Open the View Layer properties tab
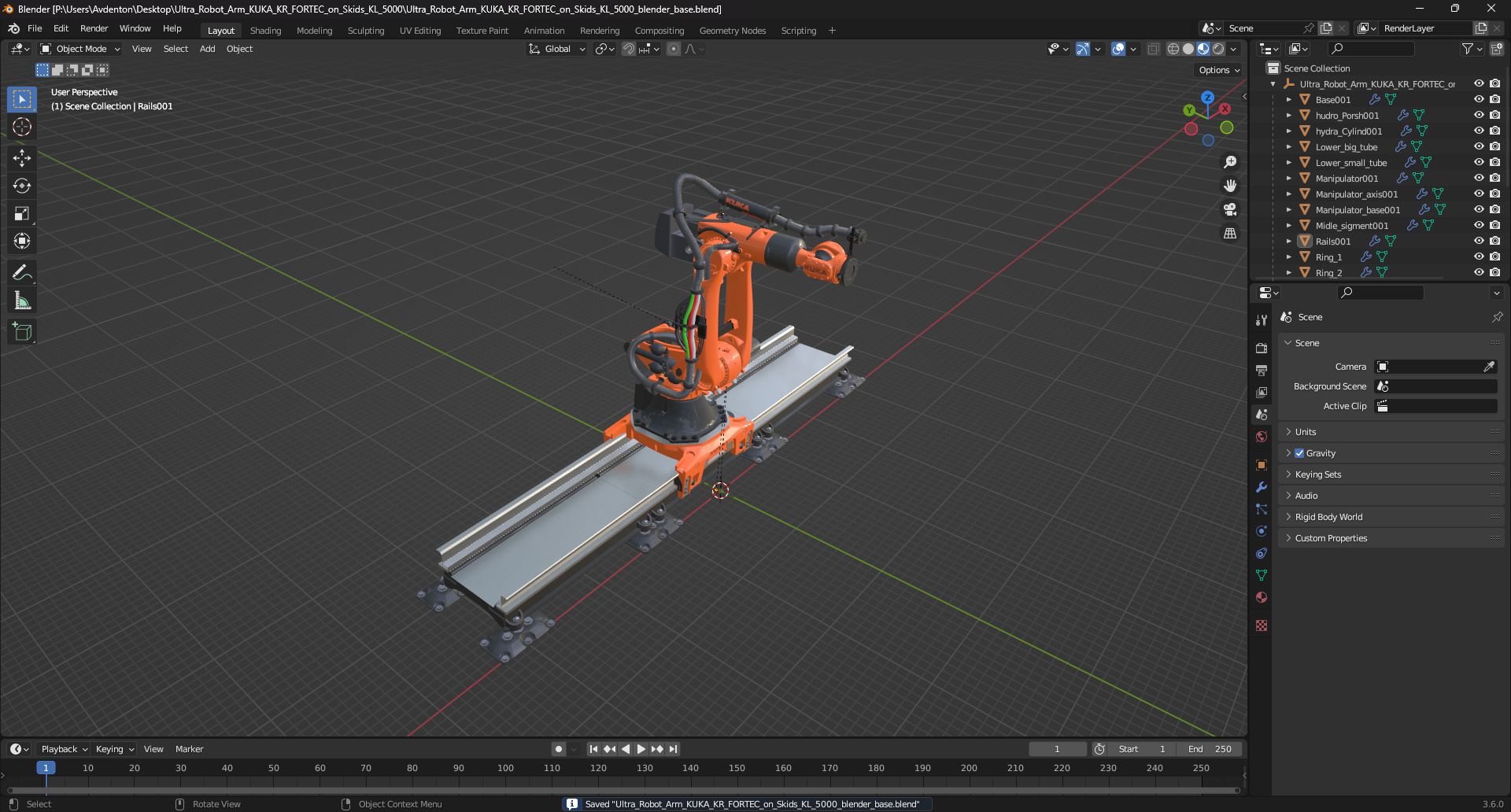Image resolution: width=1511 pixels, height=812 pixels. (x=1262, y=392)
